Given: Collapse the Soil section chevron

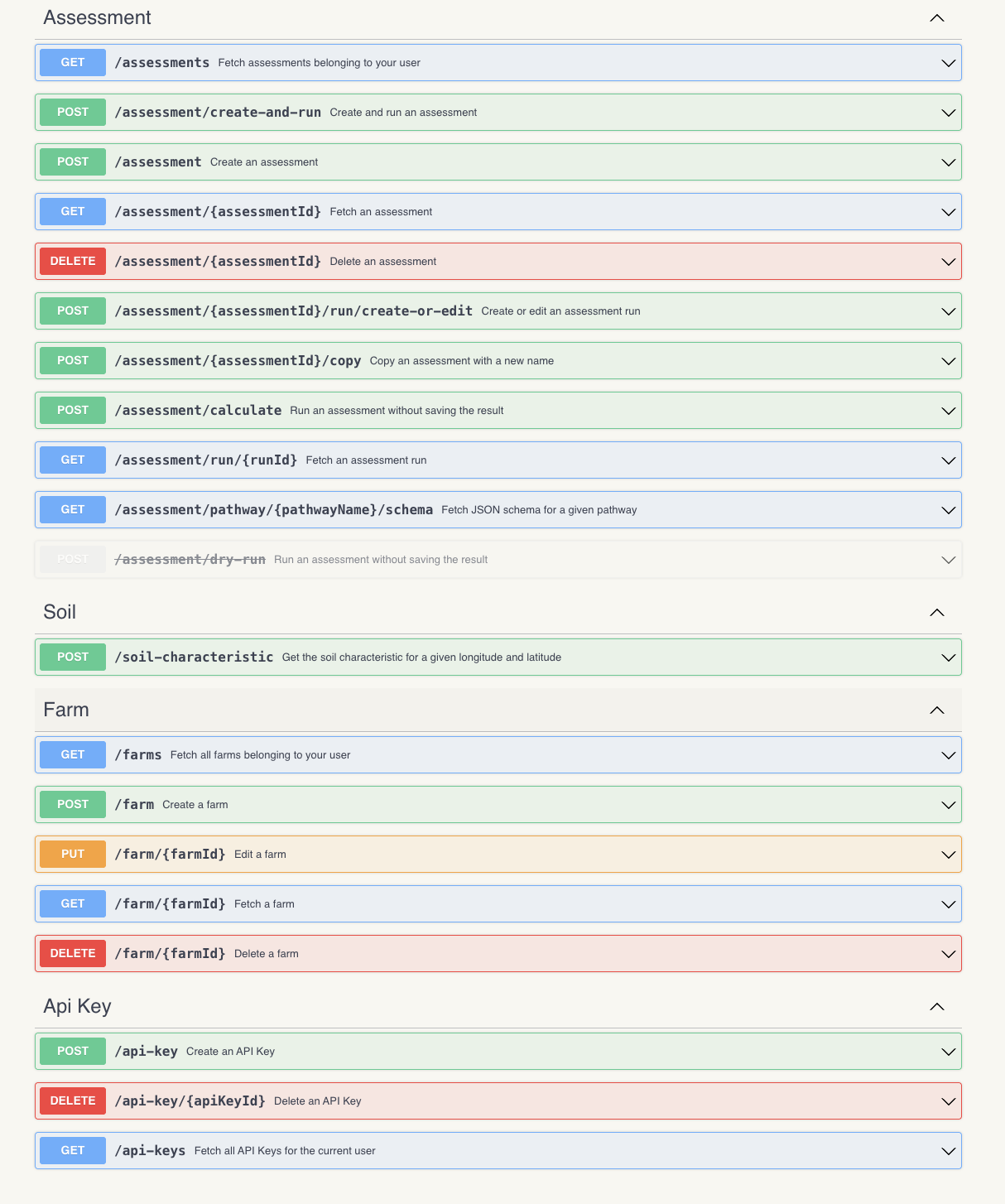Looking at the screenshot, I should 936,613.
